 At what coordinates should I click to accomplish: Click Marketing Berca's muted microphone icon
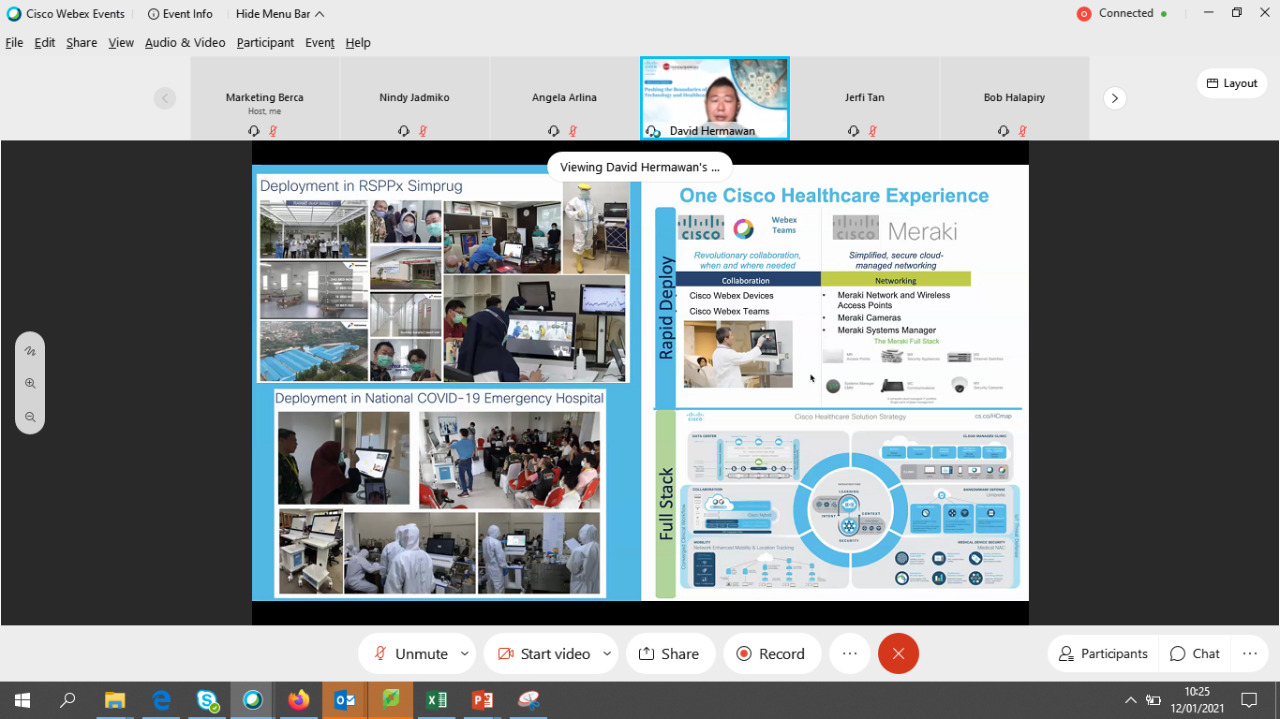[273, 131]
